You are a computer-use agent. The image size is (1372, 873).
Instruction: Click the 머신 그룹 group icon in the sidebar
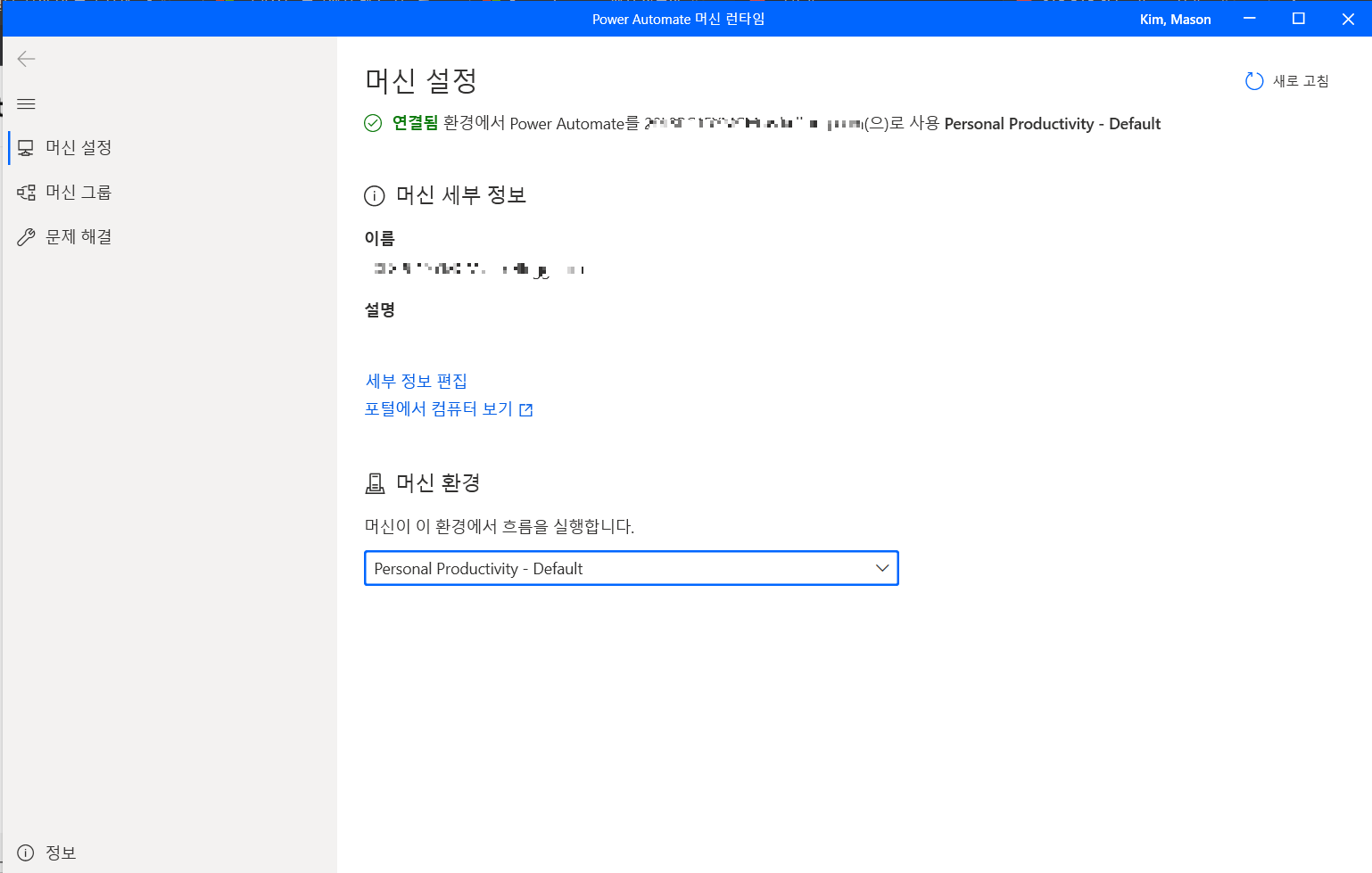point(26,192)
